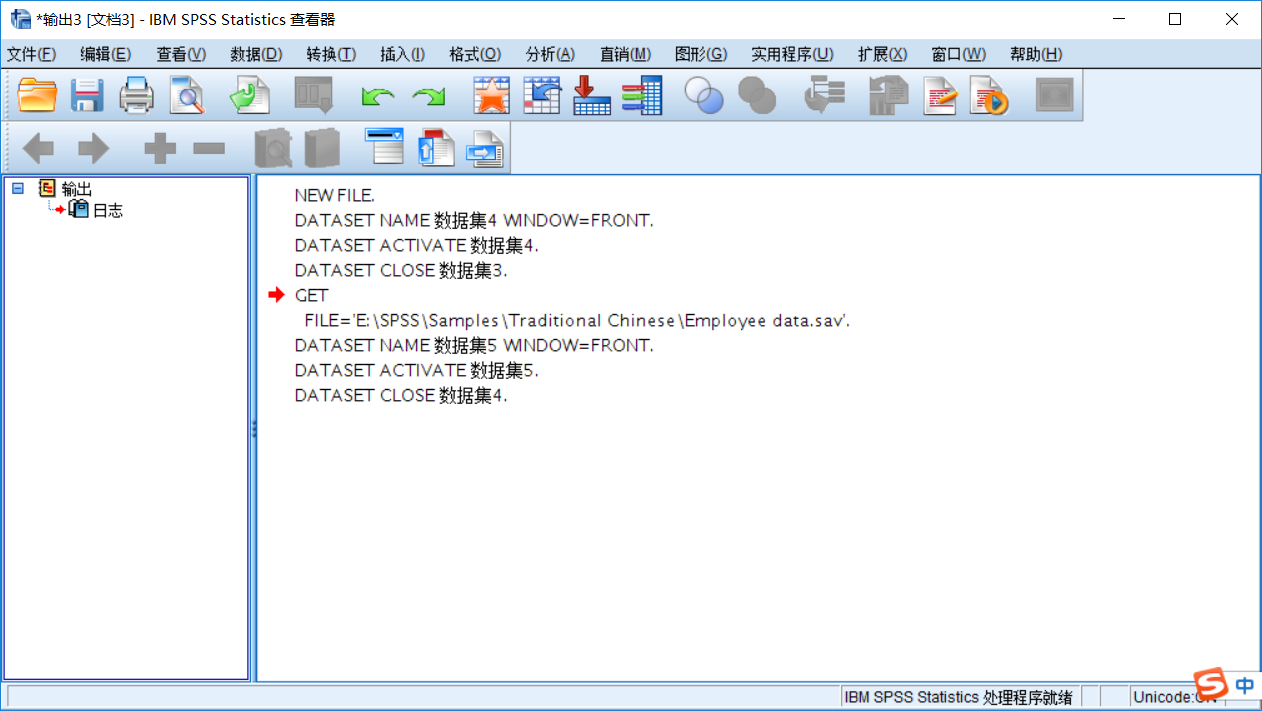
Task: Click the Print icon
Action: pyautogui.click(x=137, y=96)
